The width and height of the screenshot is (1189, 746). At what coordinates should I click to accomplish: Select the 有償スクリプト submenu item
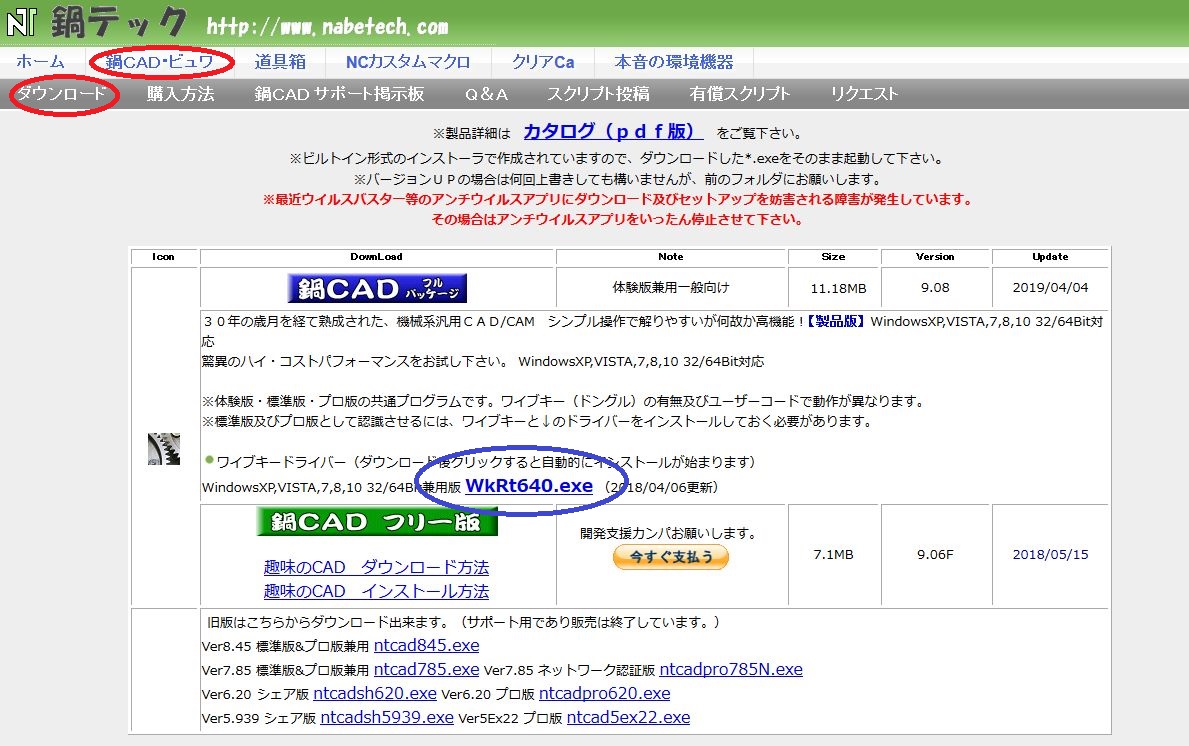pyautogui.click(x=740, y=94)
